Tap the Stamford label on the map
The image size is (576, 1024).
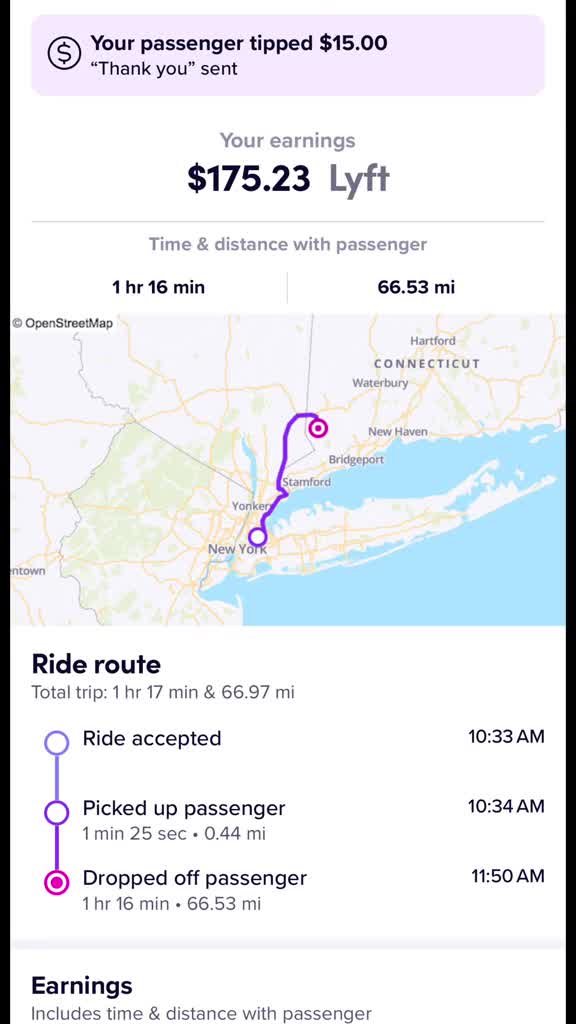coord(306,482)
